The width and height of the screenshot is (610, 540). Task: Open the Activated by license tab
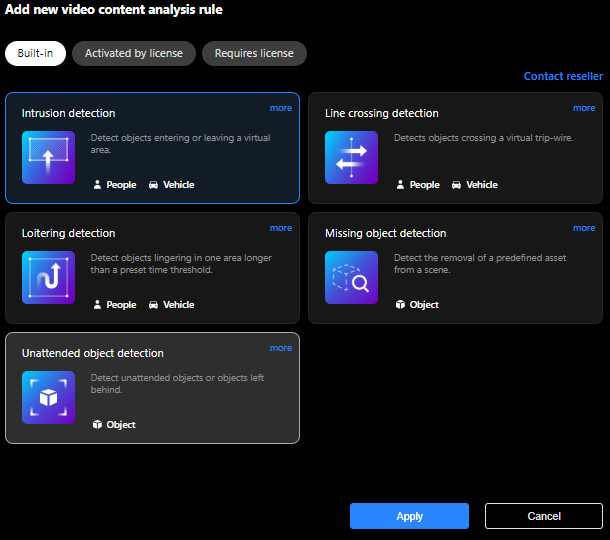pyautogui.click(x=134, y=53)
